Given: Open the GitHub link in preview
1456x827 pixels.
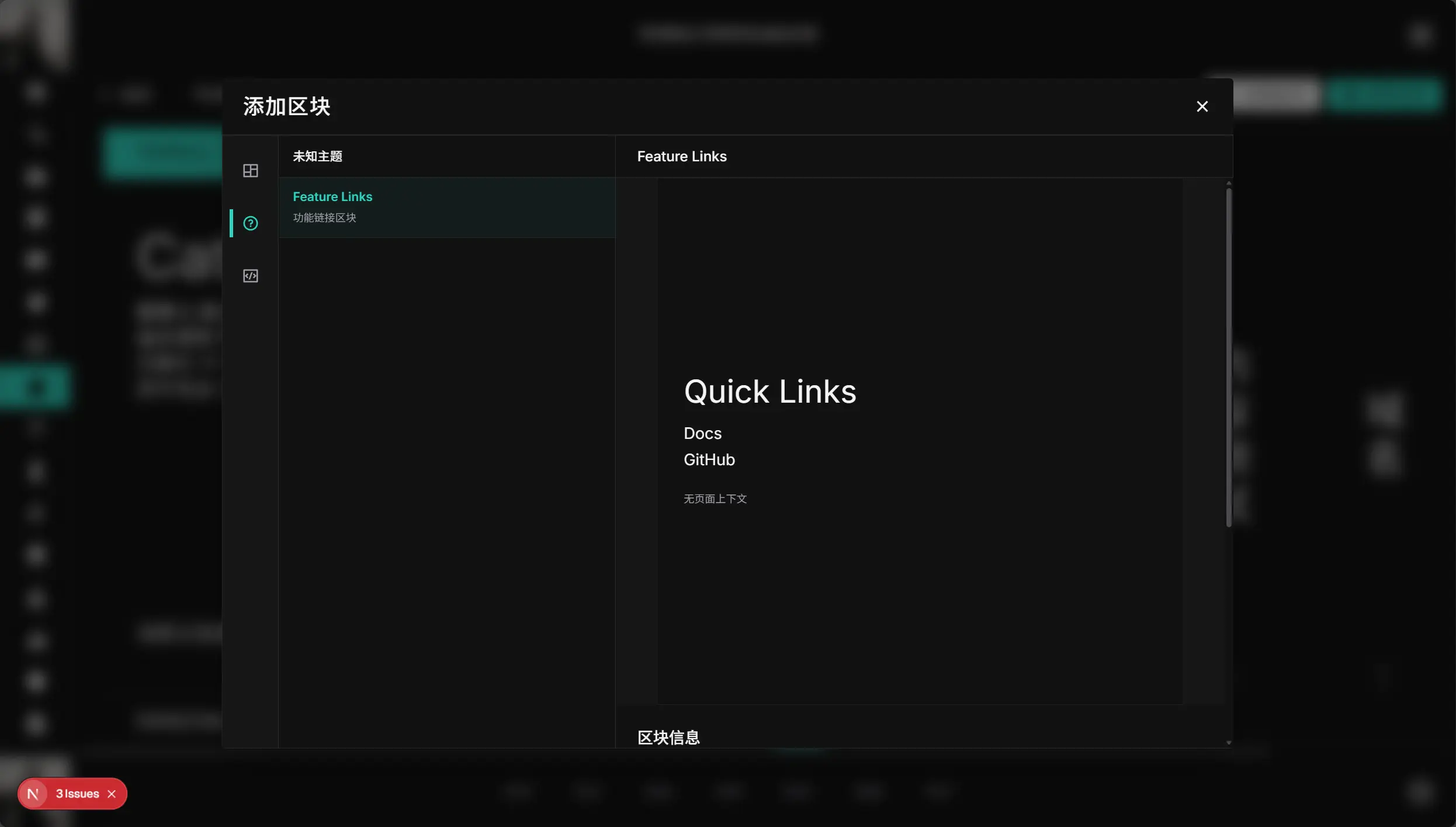Looking at the screenshot, I should (x=709, y=460).
